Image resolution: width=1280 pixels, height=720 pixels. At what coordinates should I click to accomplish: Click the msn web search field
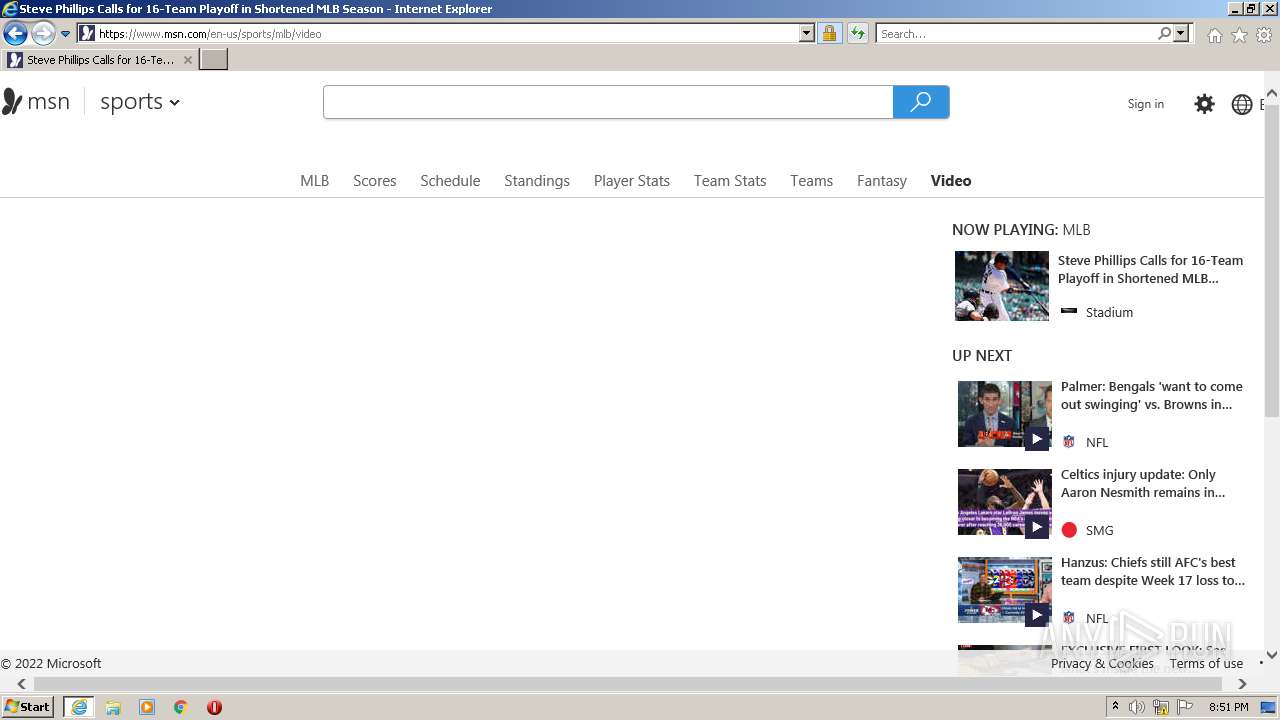(x=608, y=102)
